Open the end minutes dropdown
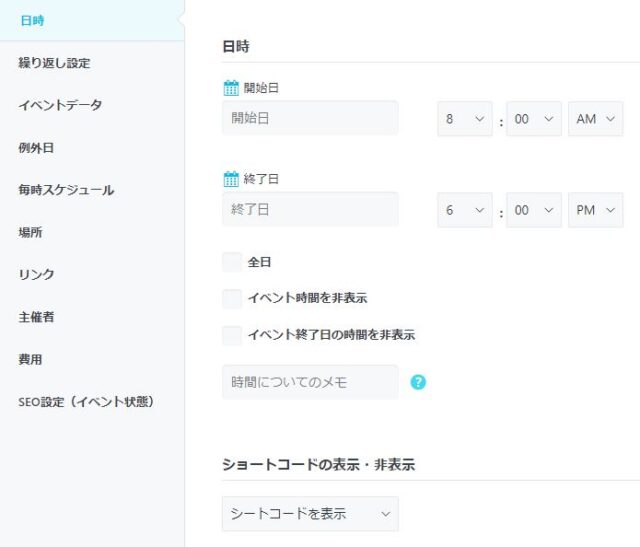Viewport: 640px width, 547px height. [533, 210]
